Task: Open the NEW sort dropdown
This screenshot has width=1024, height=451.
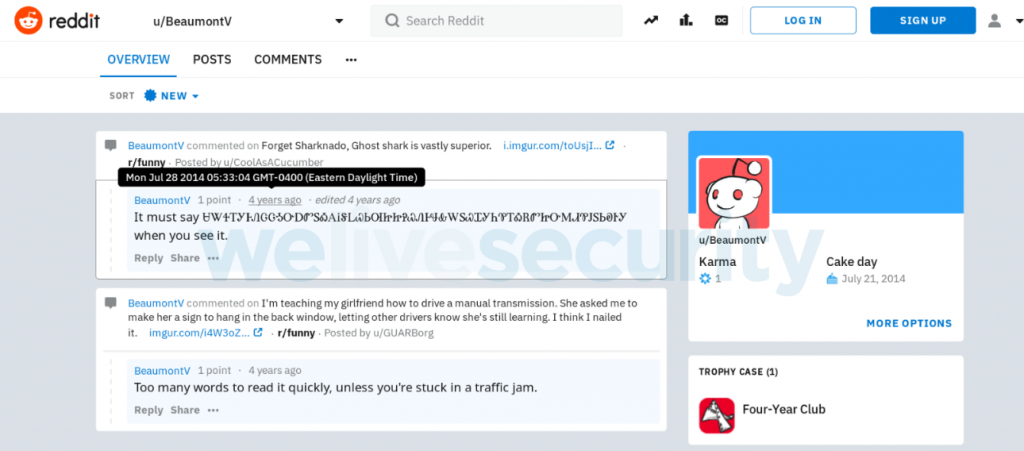Action: coord(172,96)
